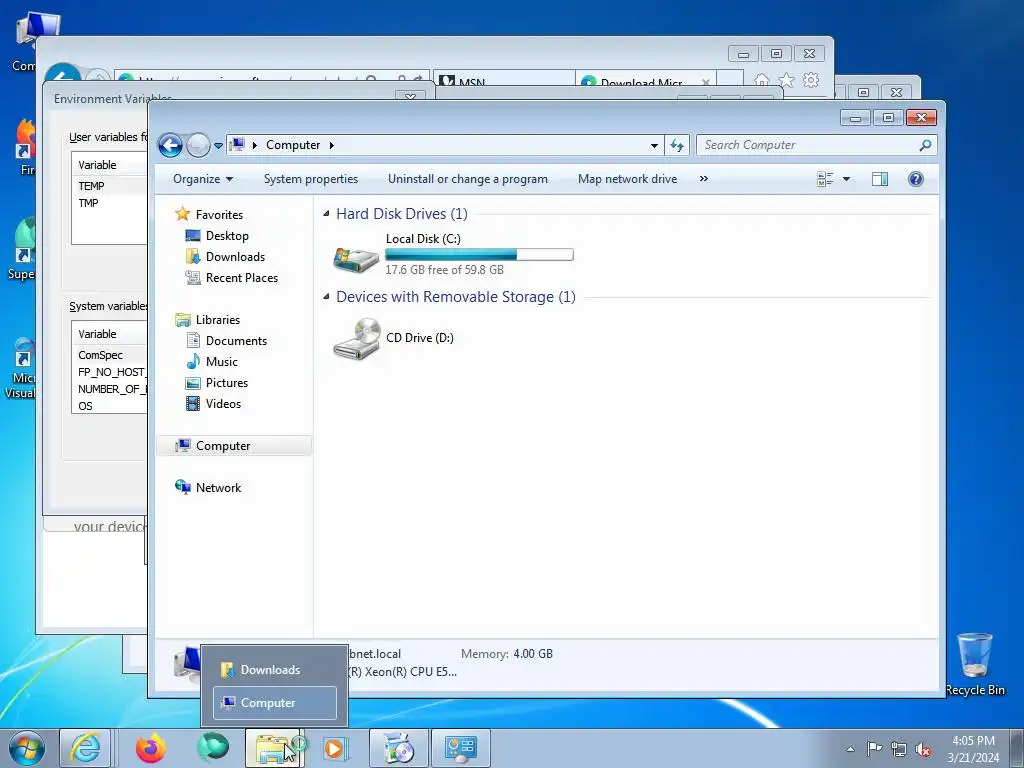Collapse Devices with Removable Storage group
The height and width of the screenshot is (768, 1024).
coord(326,296)
